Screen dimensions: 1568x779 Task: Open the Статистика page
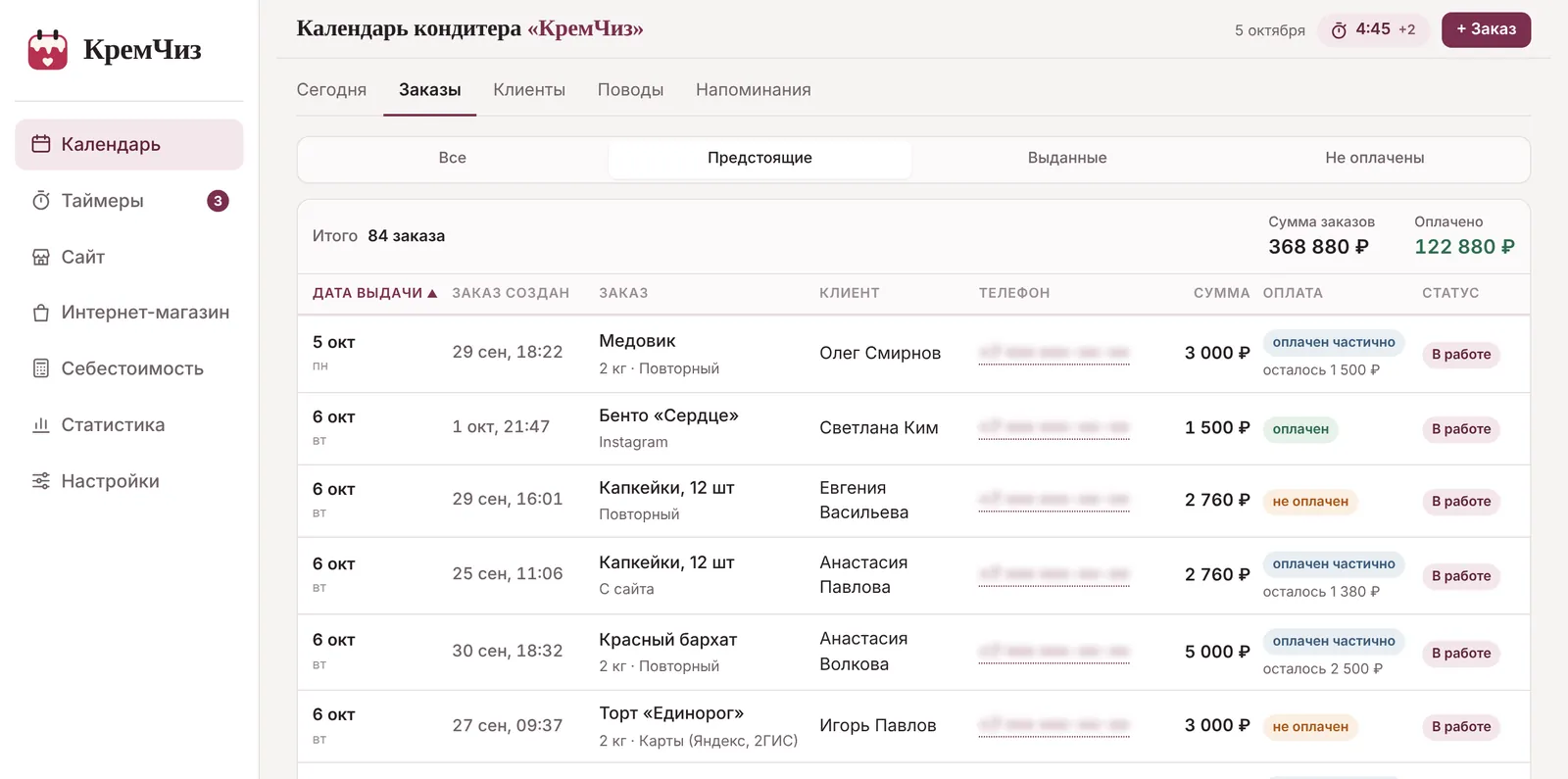(x=129, y=425)
